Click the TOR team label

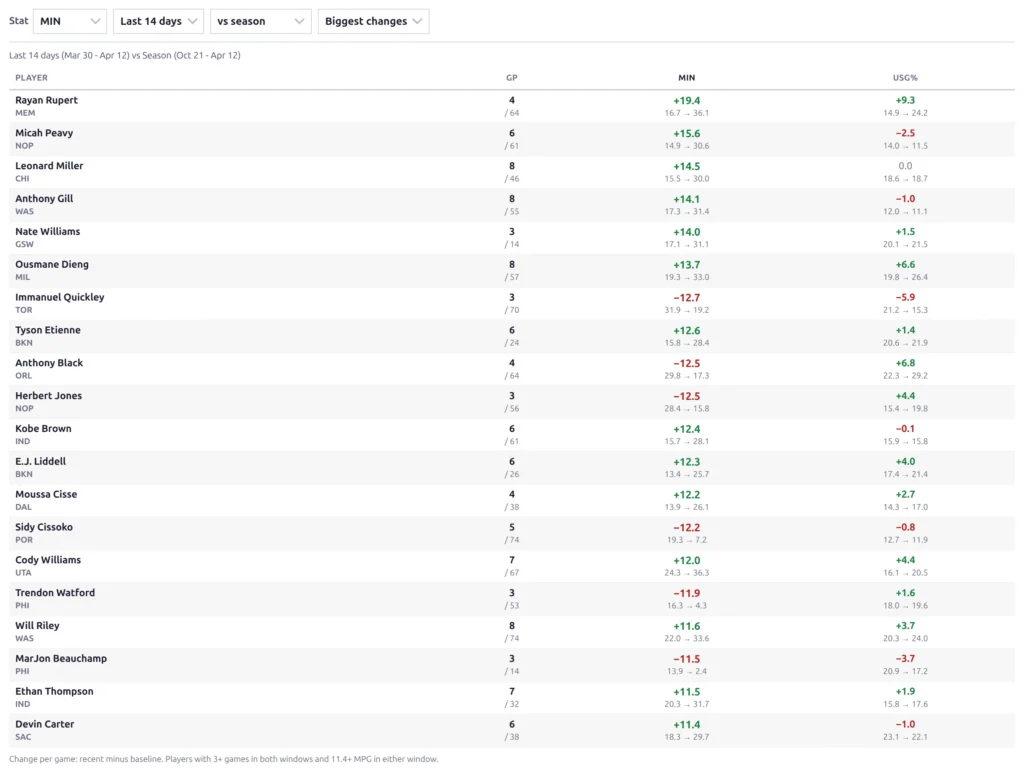point(24,310)
